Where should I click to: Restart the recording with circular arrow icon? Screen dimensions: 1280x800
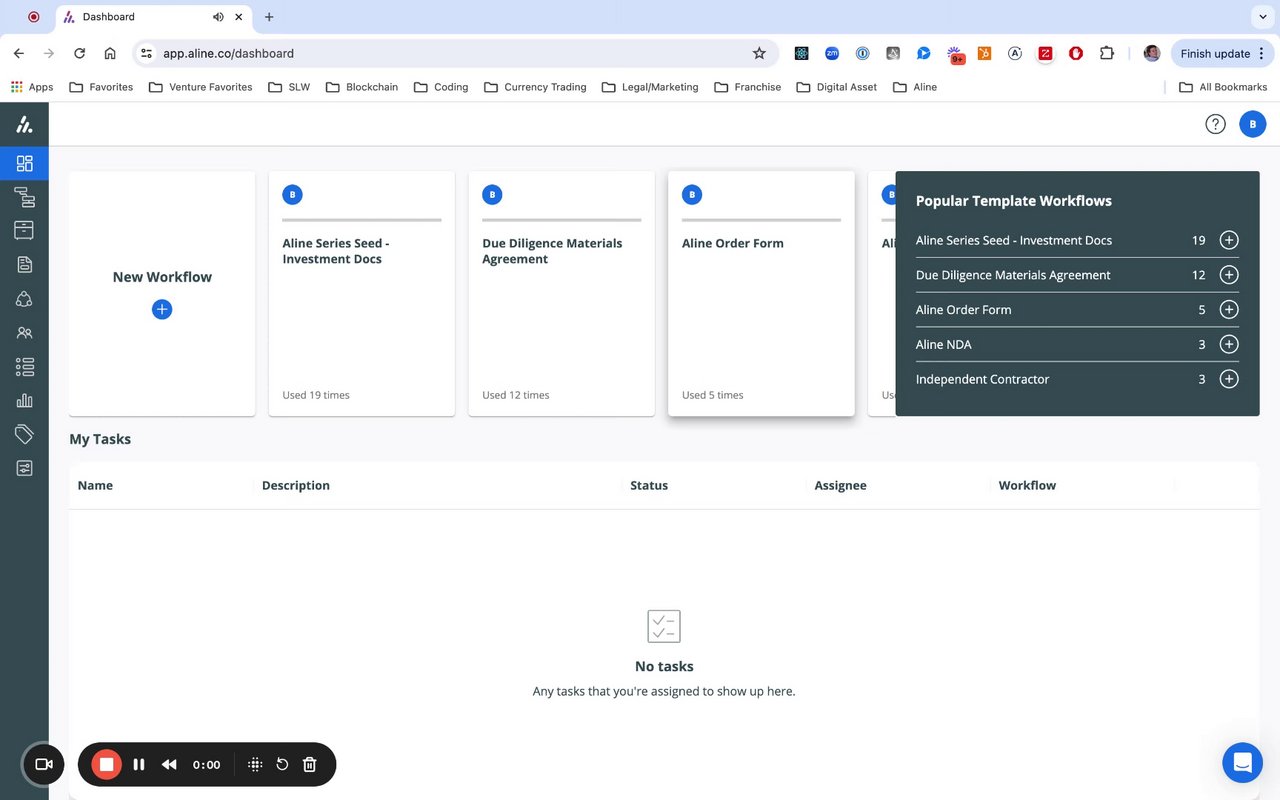click(282, 765)
